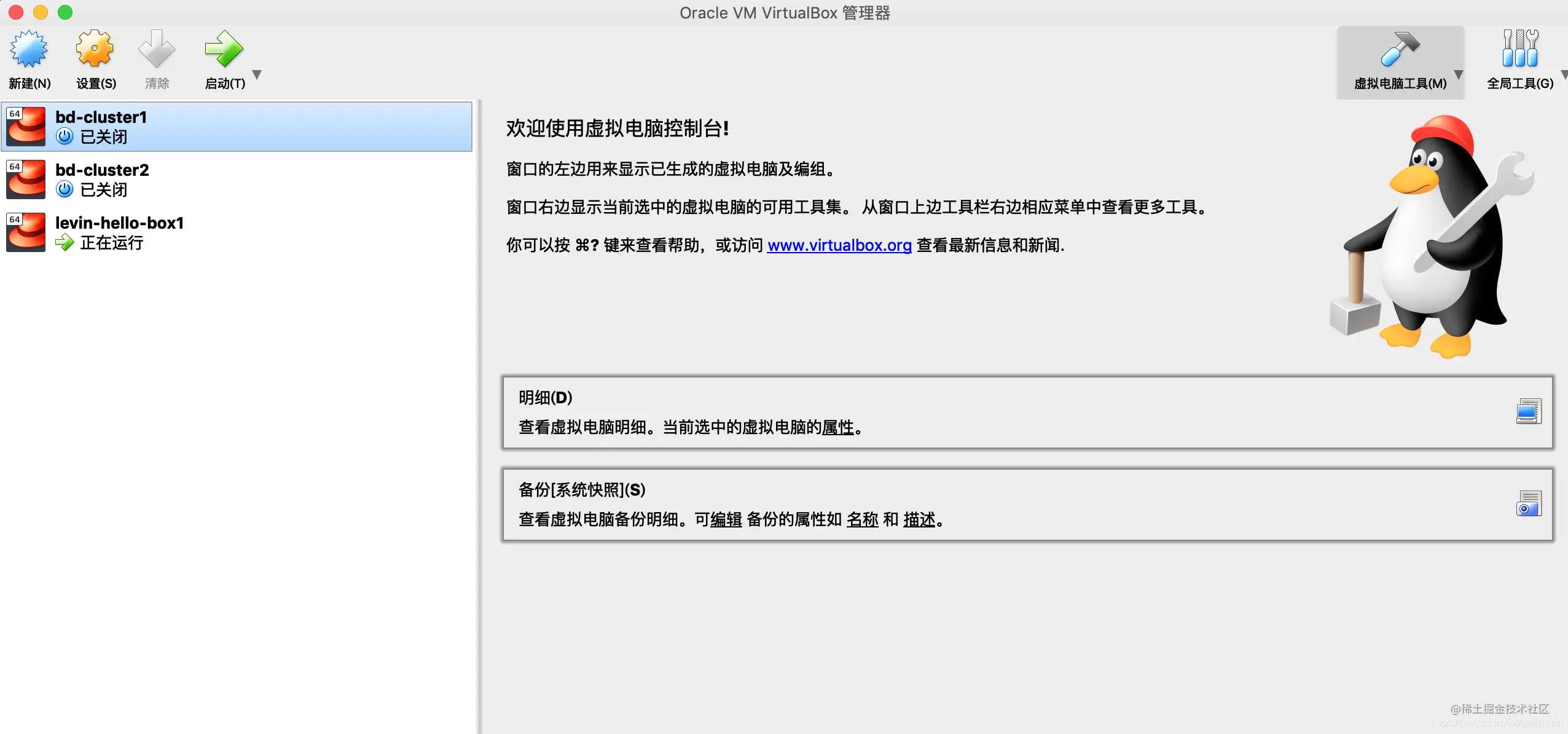Select the bd-cluster2 virtual machine
Image resolution: width=1568 pixels, height=734 pixels.
(x=237, y=180)
